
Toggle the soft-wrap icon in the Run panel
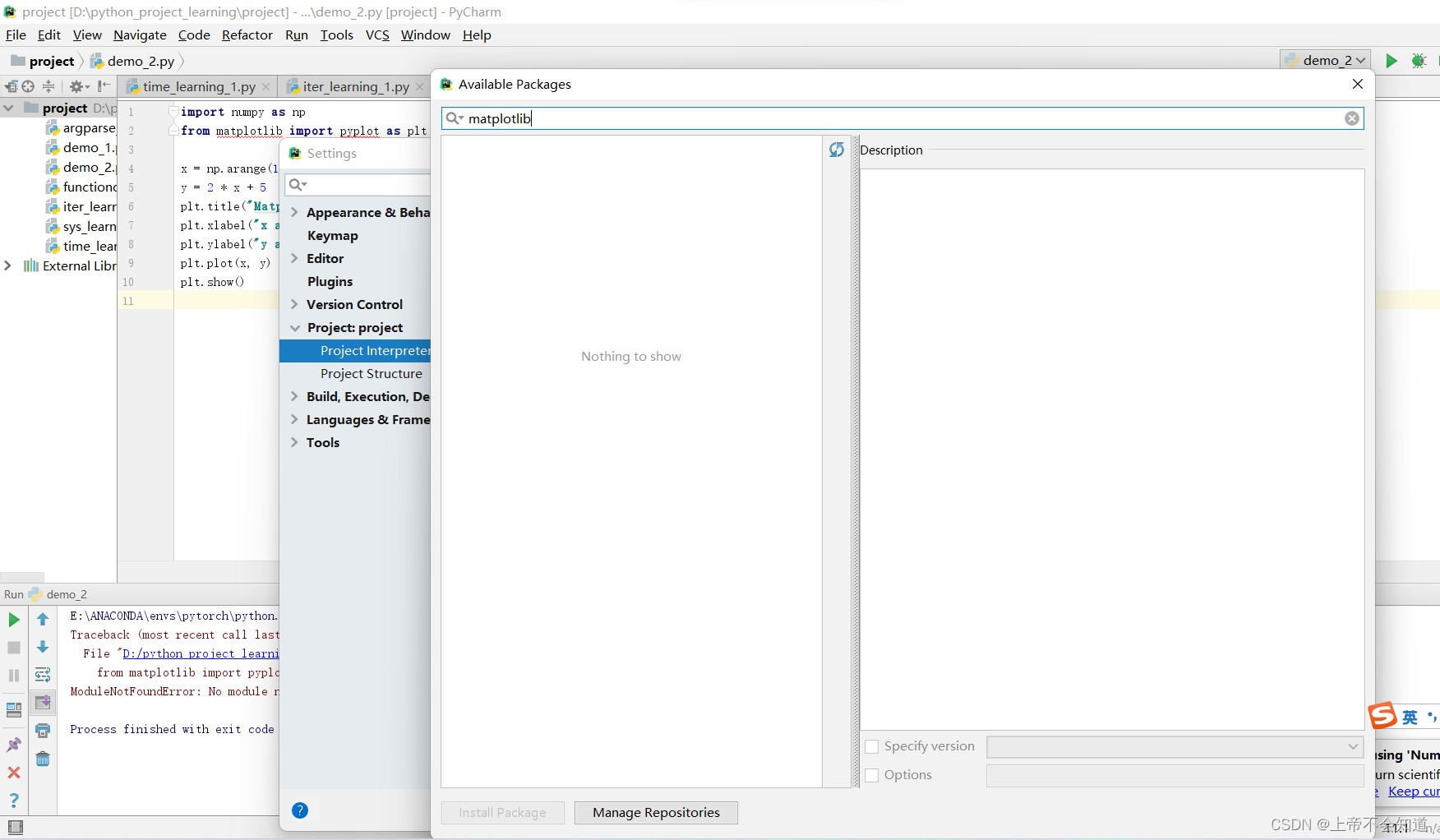[x=43, y=675]
